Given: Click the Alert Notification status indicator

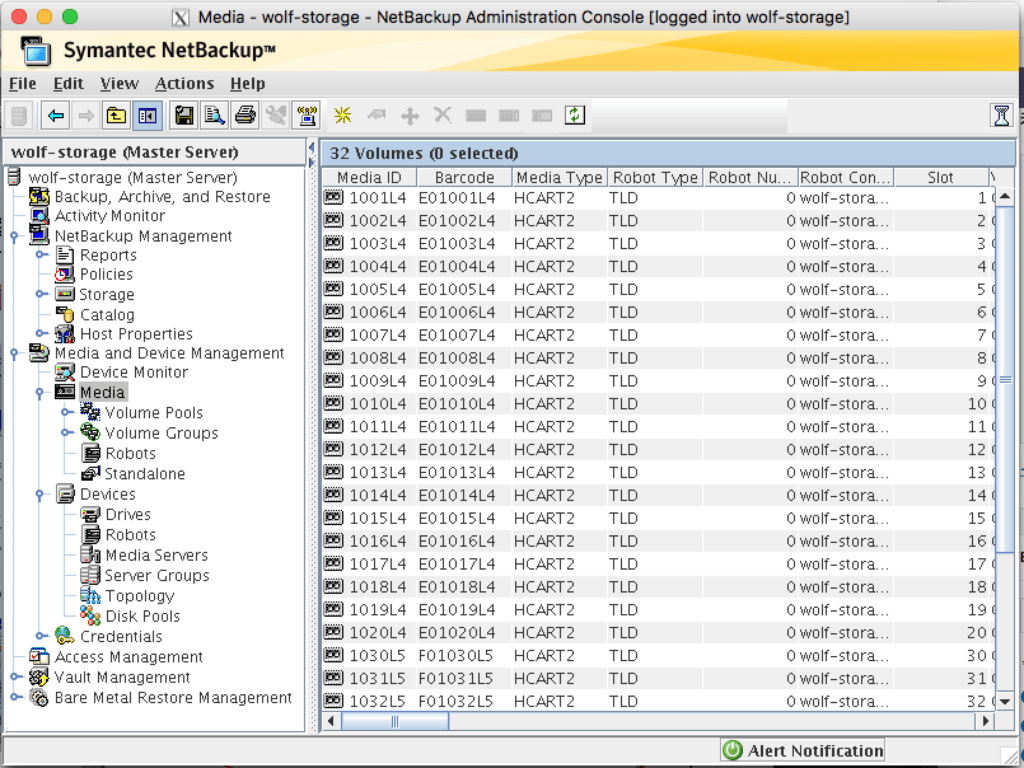Looking at the screenshot, I should [730, 750].
